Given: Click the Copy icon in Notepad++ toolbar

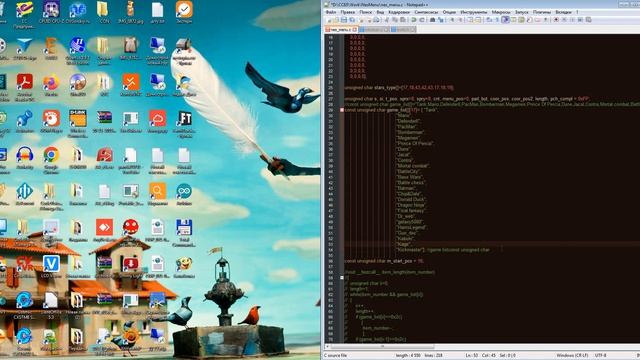Looking at the screenshot, I should 395,20.
